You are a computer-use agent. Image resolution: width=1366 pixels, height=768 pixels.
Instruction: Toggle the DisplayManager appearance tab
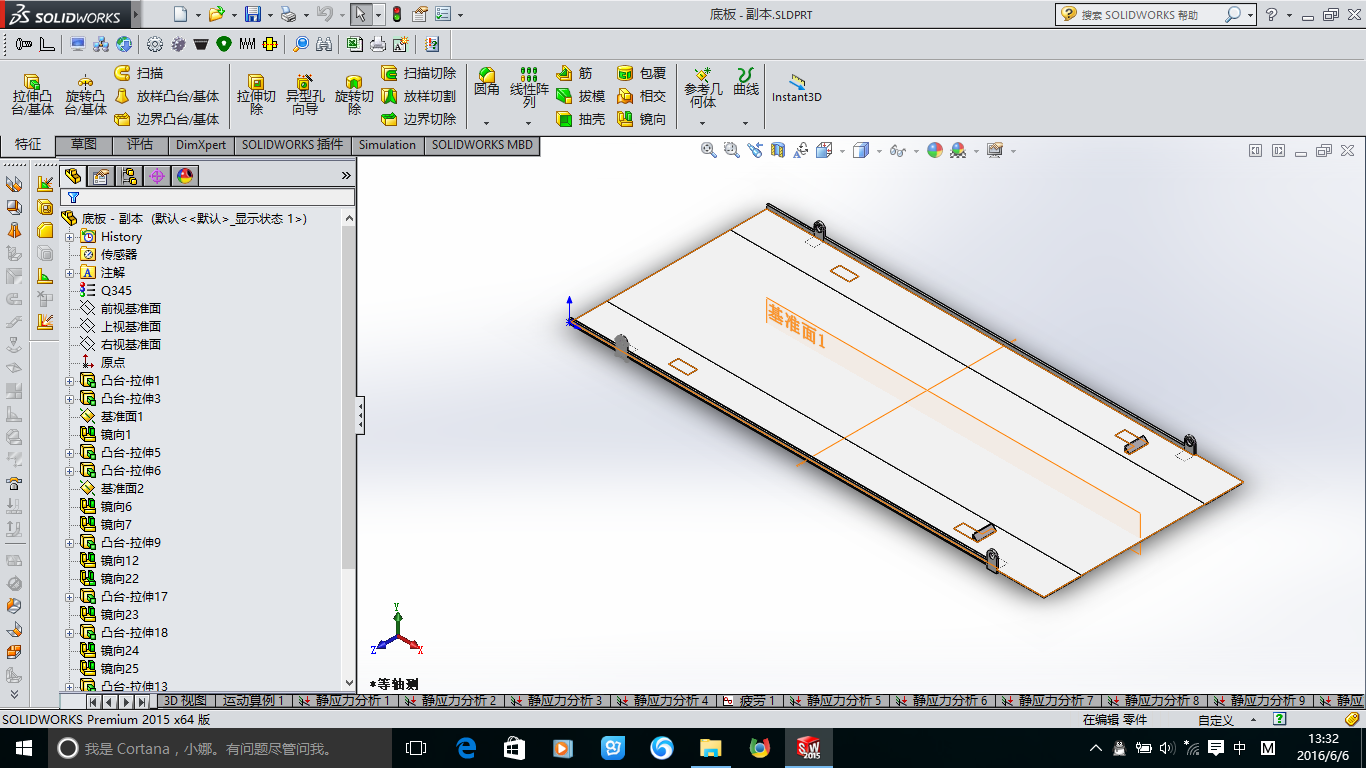pos(184,176)
